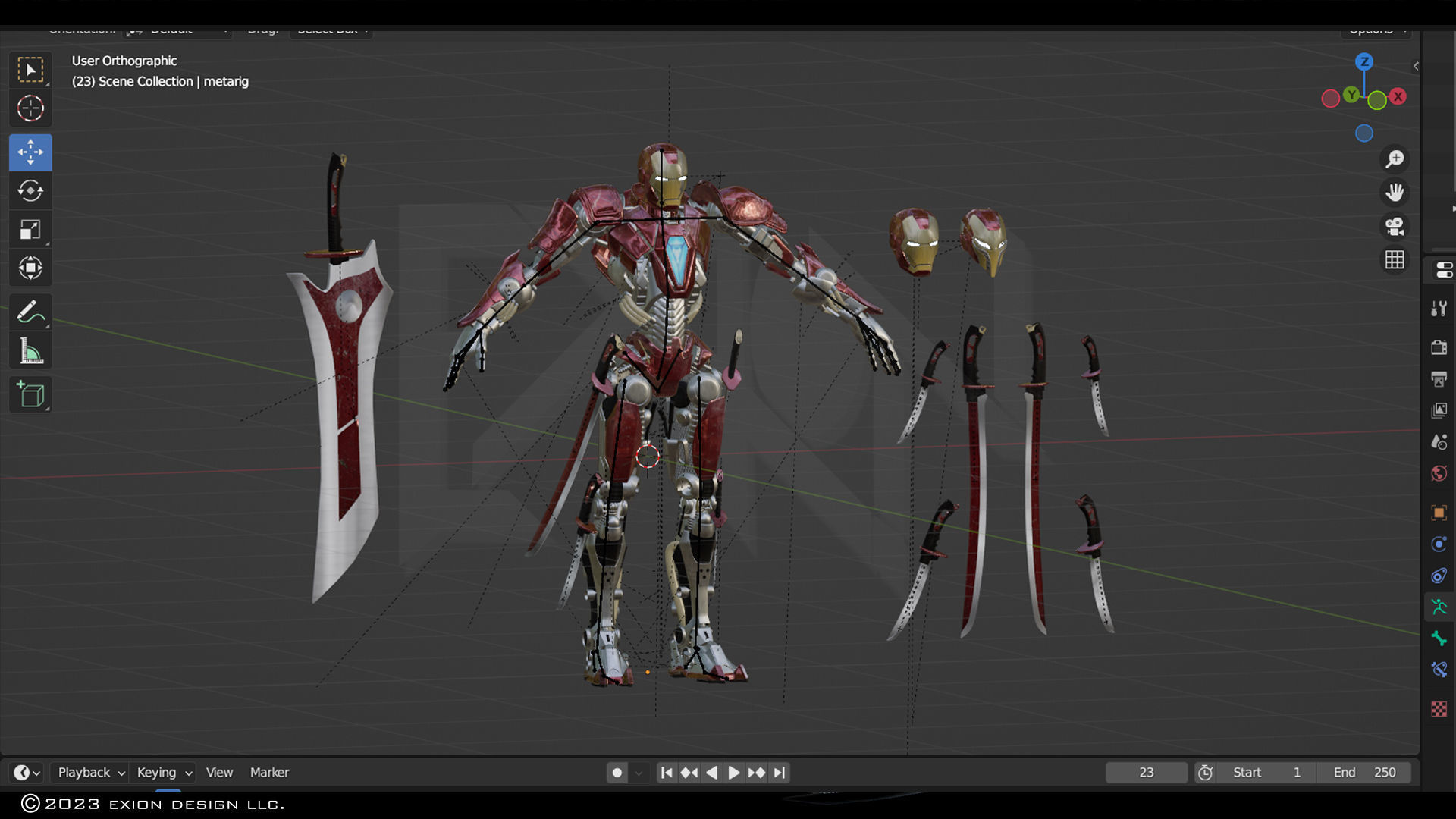Open the Physics properties tab
The image size is (1456, 819).
pyautogui.click(x=1439, y=544)
